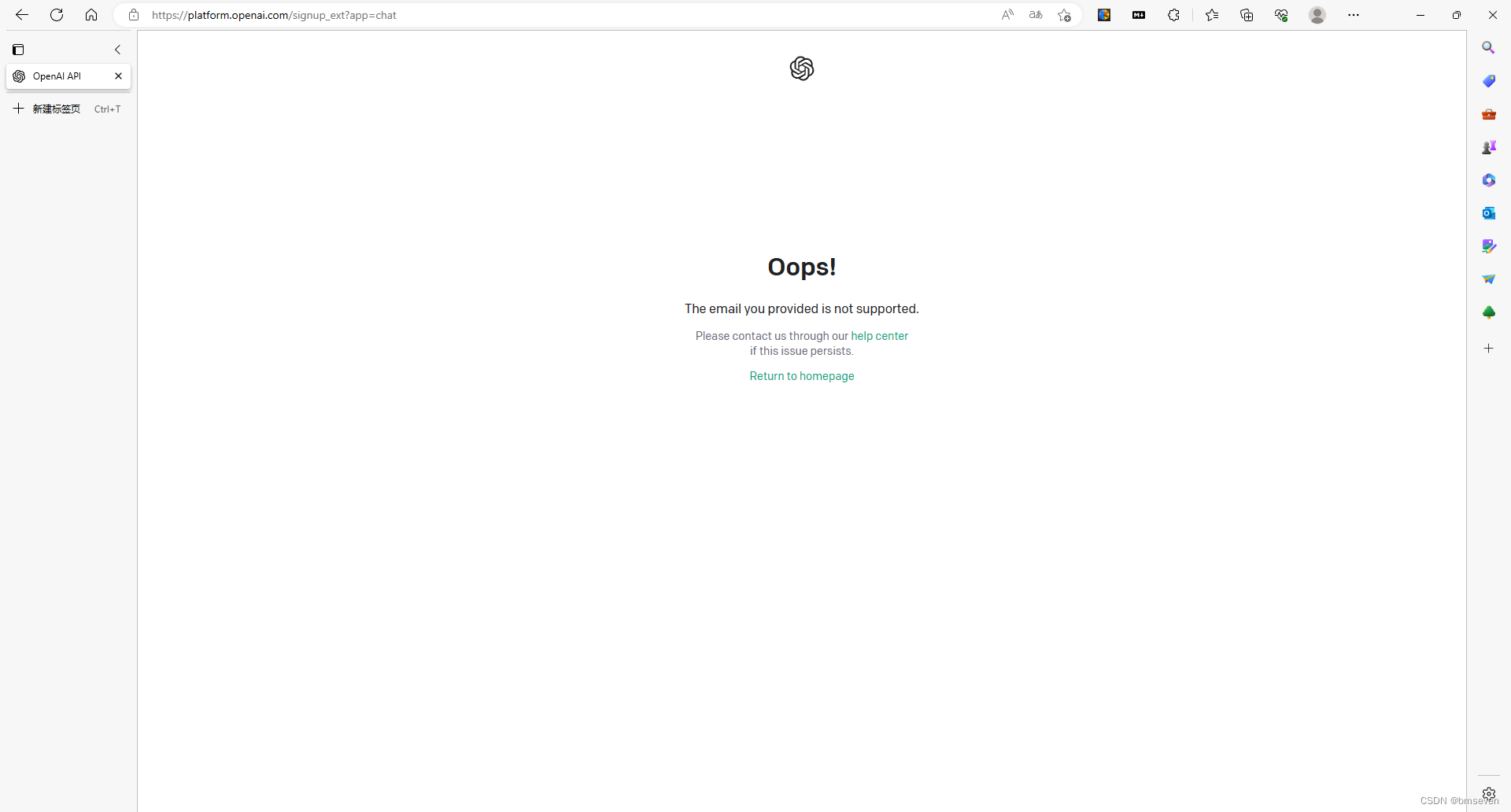Add a sidebar app with plus
1511x812 pixels.
(x=1488, y=348)
